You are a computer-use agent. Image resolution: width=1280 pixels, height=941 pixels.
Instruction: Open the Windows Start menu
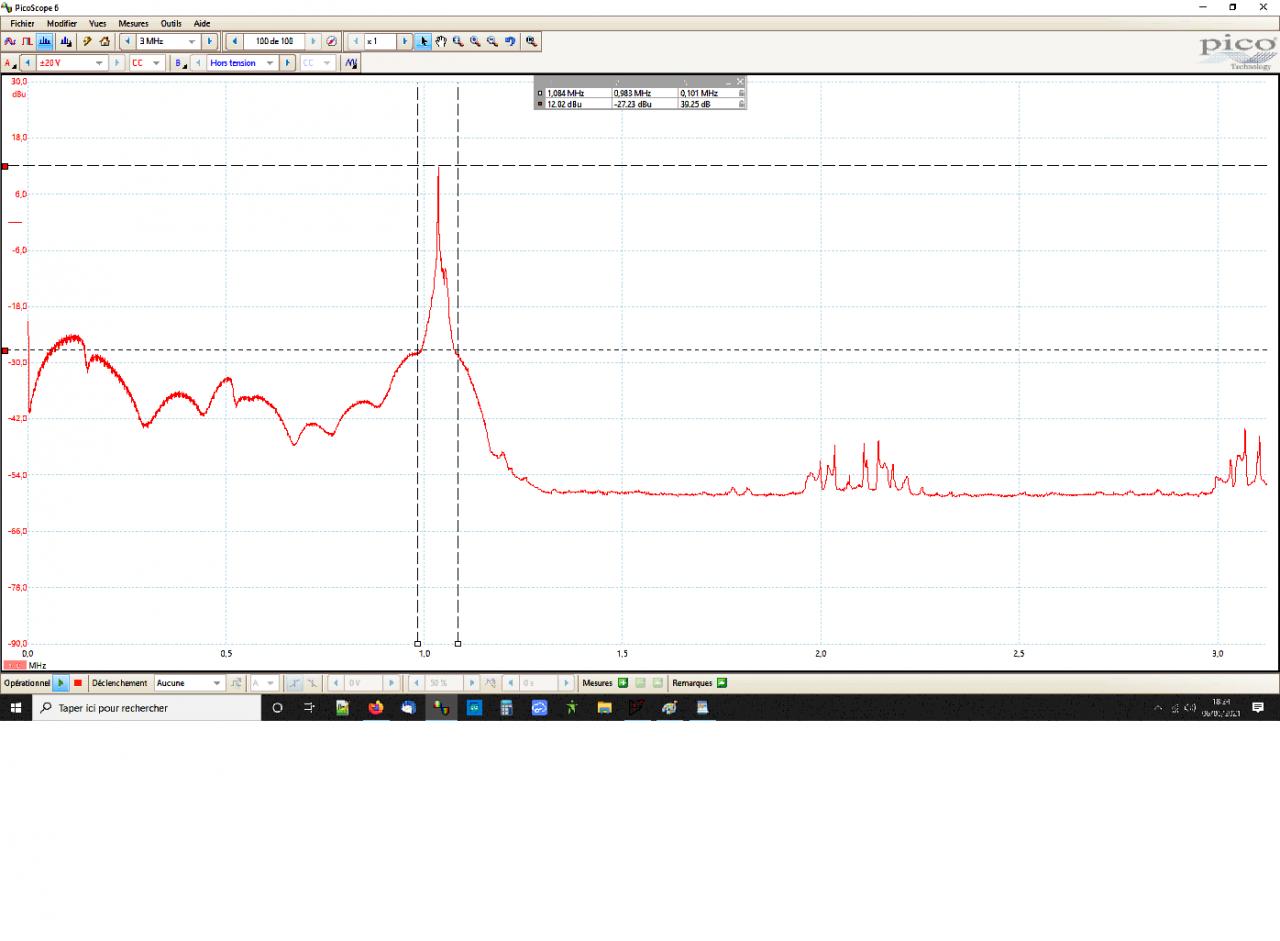[16, 708]
